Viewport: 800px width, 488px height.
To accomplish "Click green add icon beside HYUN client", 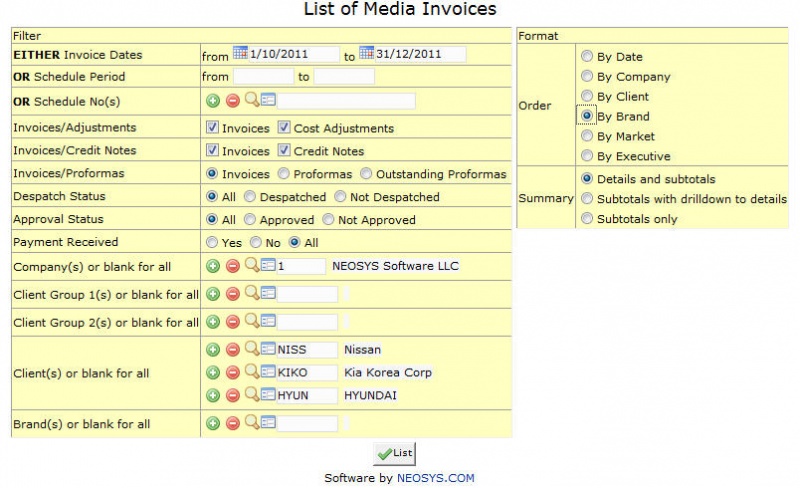I will 213,396.
